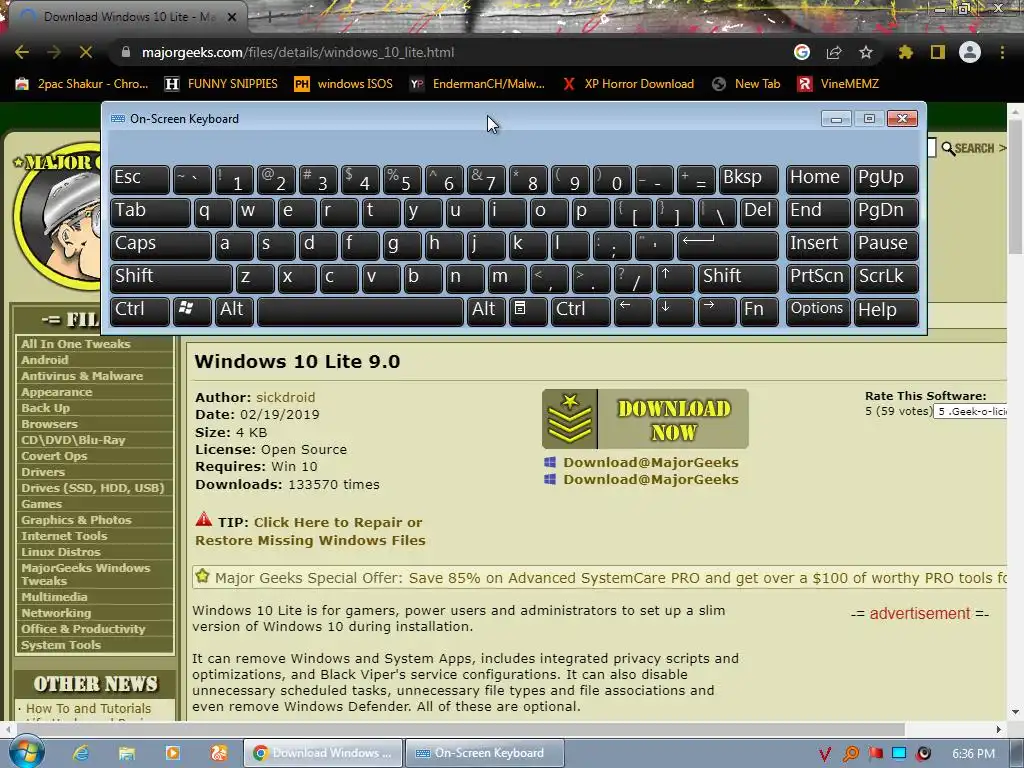1024x768 pixels.
Task: Click the Esc key
Action: coord(140,179)
